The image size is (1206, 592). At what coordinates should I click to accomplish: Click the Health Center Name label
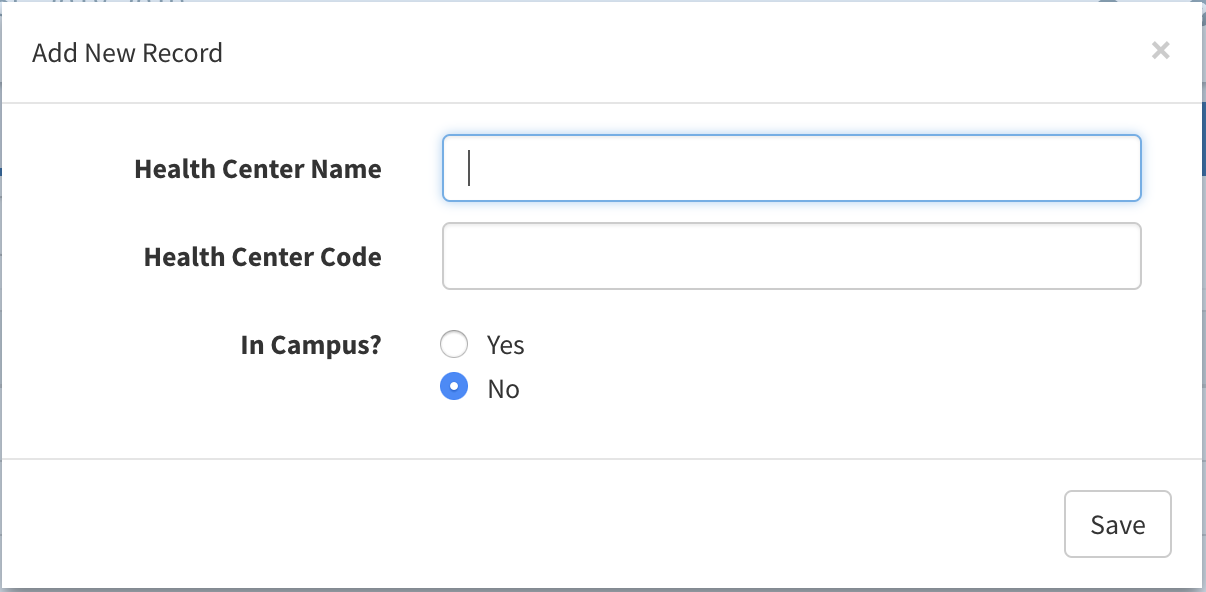coord(258,169)
